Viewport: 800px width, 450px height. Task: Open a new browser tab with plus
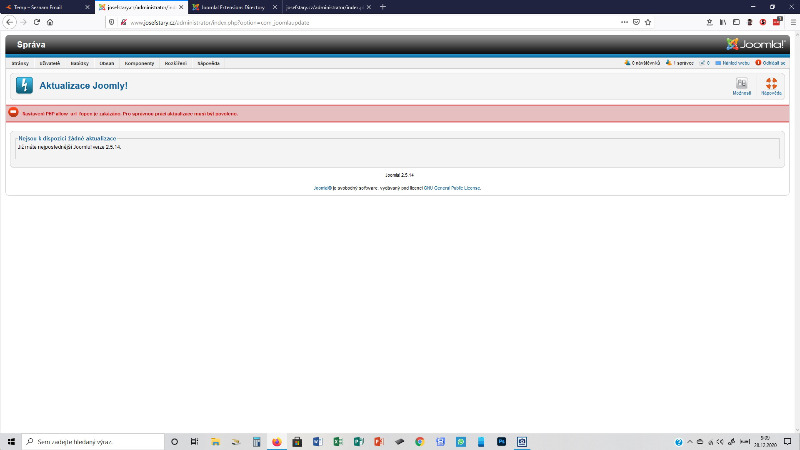[383, 7]
